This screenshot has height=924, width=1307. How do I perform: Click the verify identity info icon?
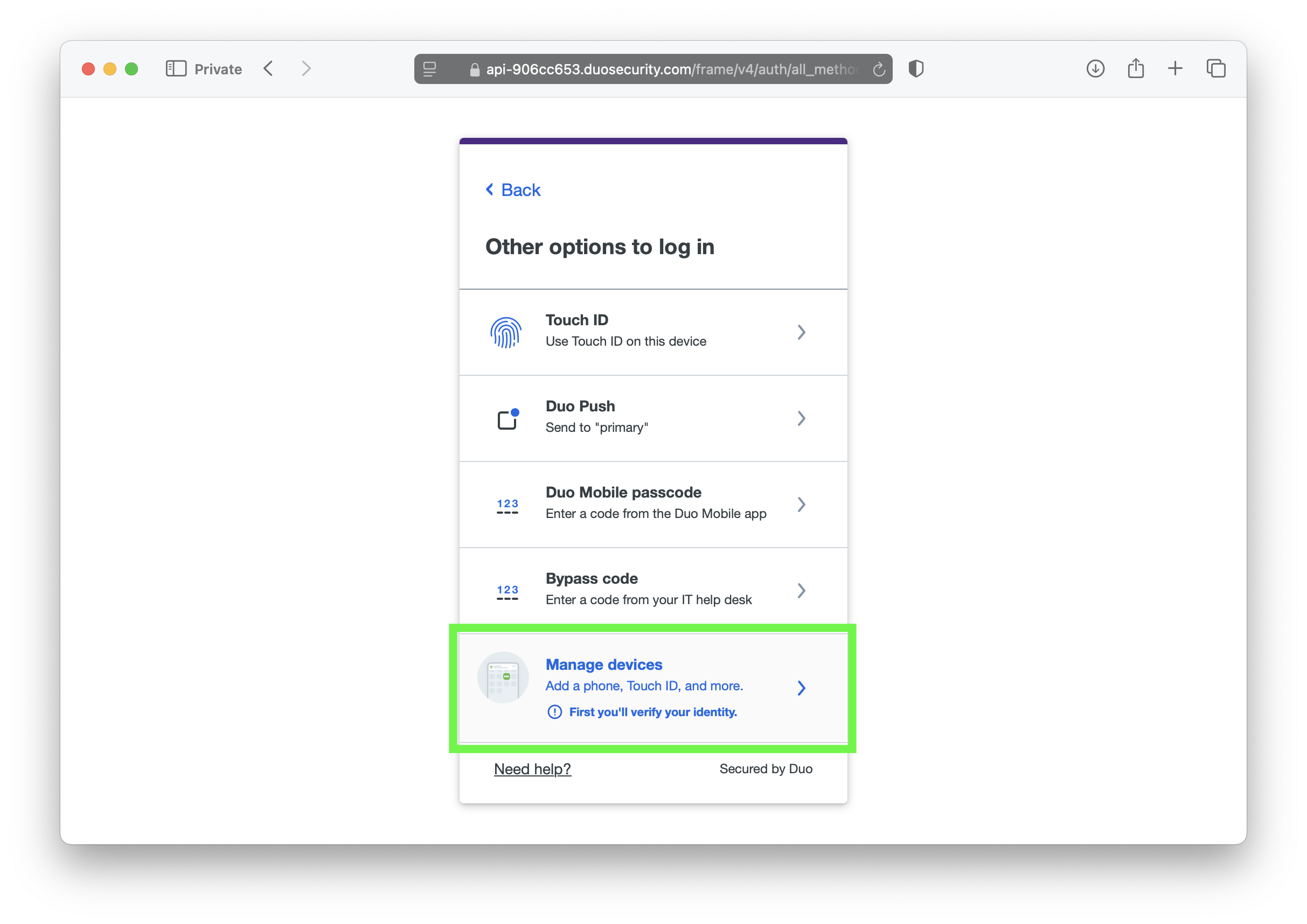click(554, 712)
